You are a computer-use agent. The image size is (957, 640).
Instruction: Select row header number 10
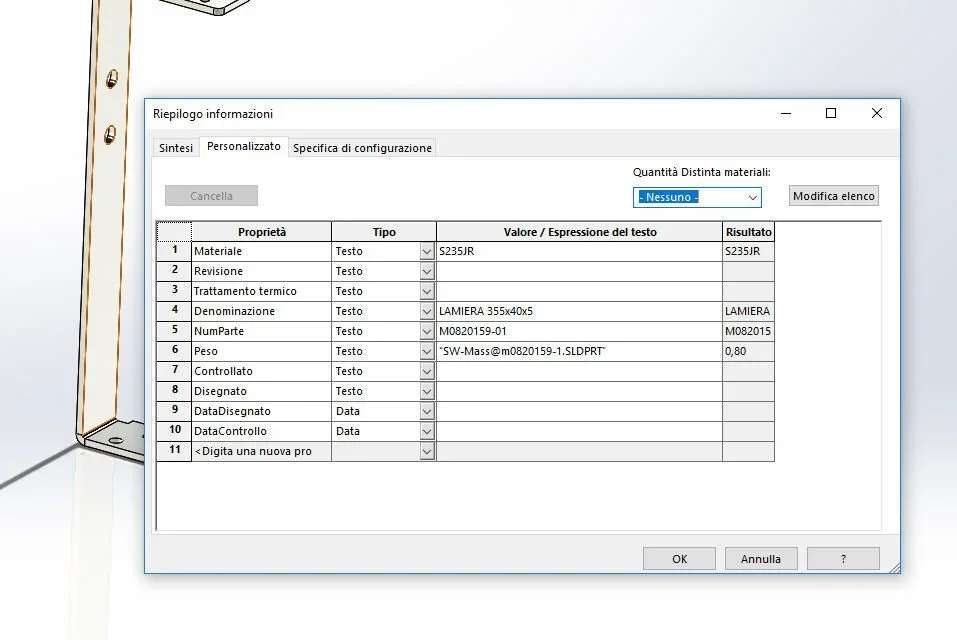tap(175, 431)
